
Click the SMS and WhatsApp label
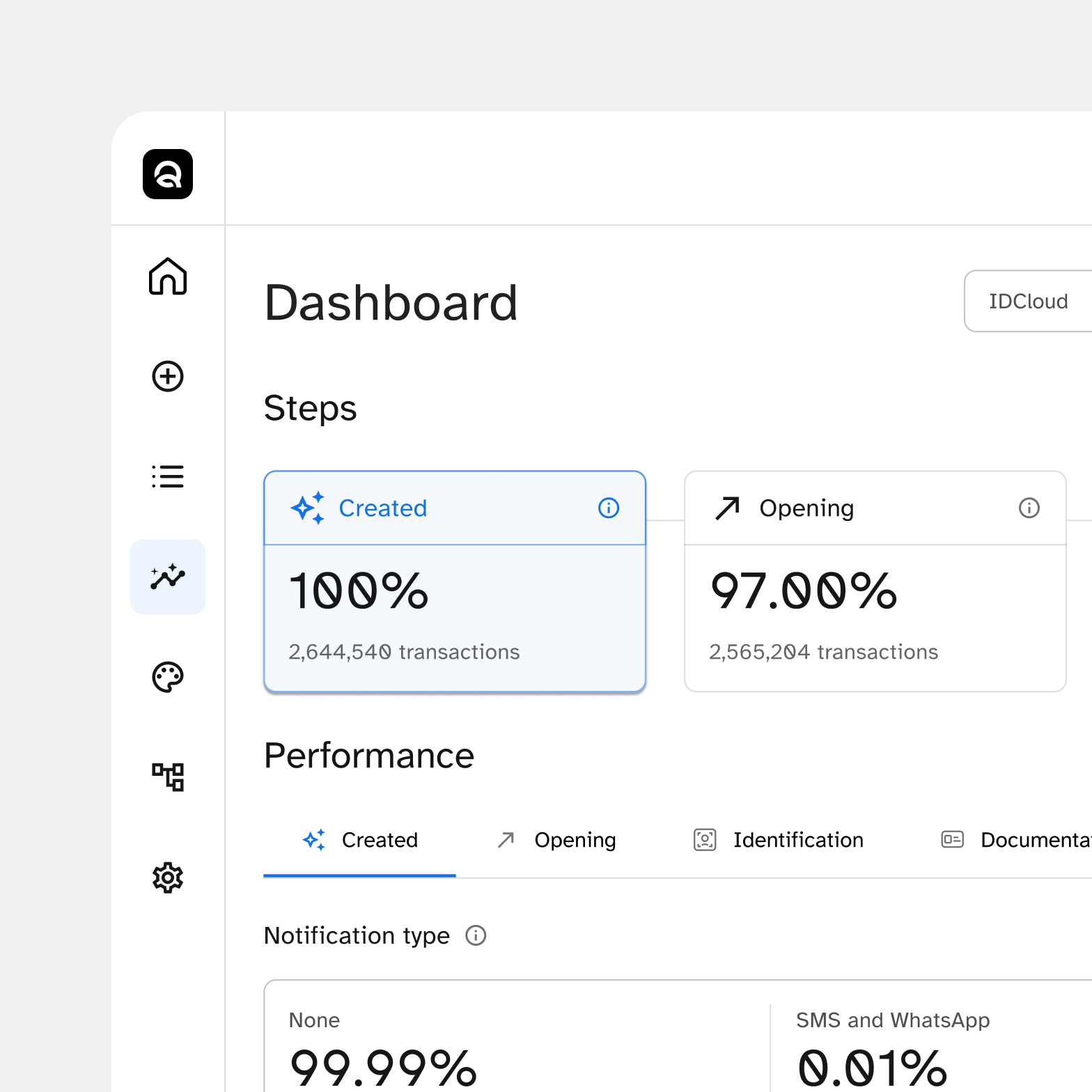893,1020
